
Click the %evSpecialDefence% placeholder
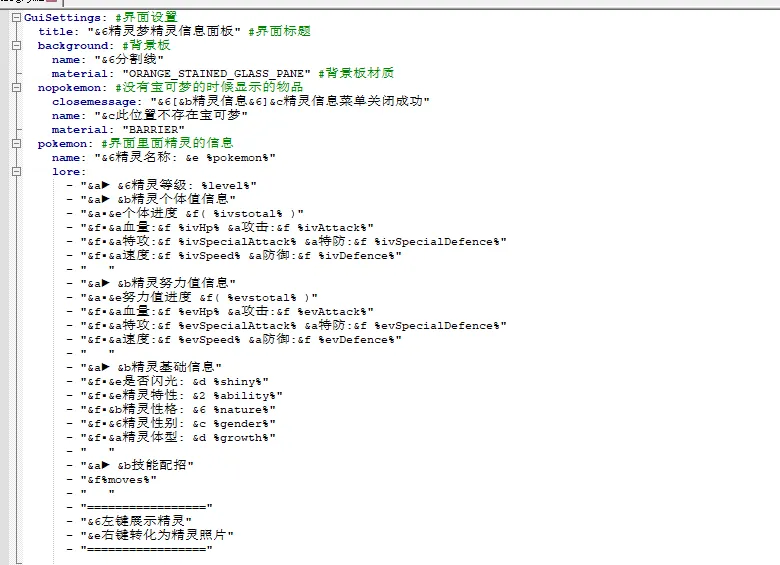437,326
